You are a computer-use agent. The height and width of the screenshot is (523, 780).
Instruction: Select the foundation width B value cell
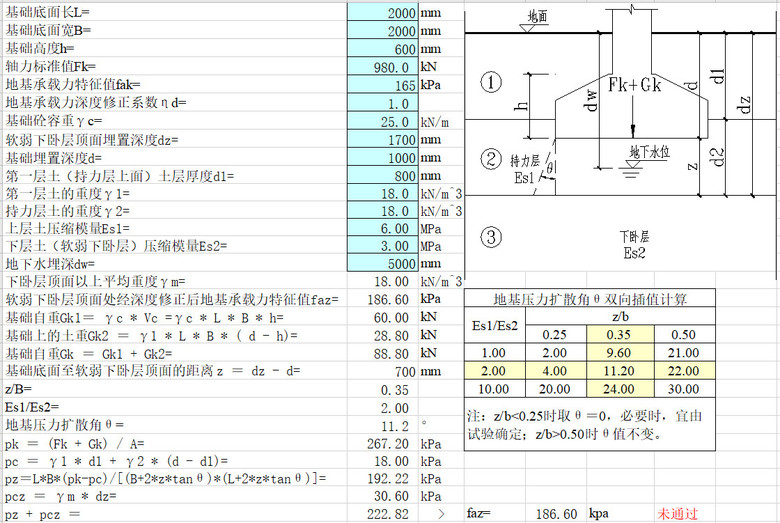[381, 30]
